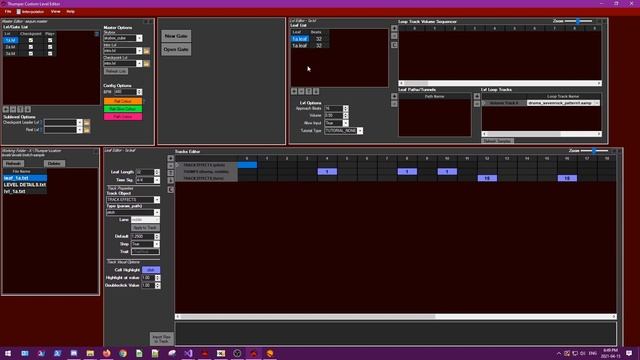
Task: Browse folder icon next to Checkpoint Lvl in Master Options
Action: 147,64
